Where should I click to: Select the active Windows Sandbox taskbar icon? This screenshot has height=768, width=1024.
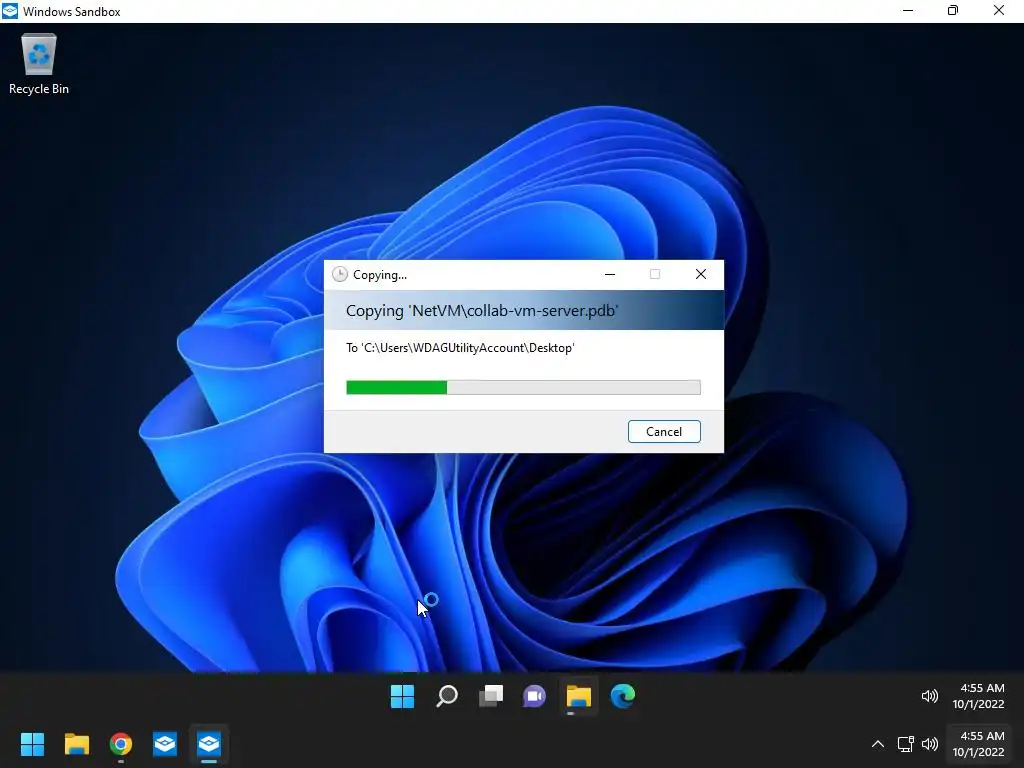coord(209,744)
